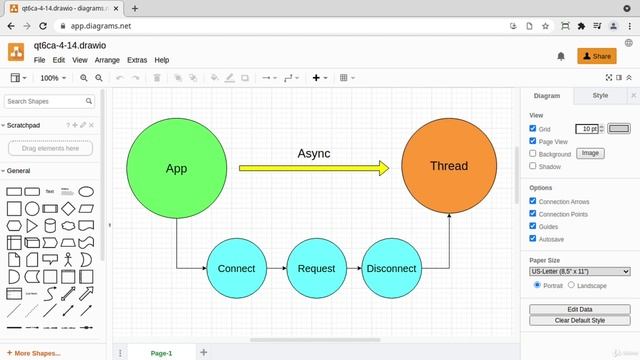Viewport: 640px width, 360px height.
Task: Open the Edit menu
Action: click(x=59, y=60)
